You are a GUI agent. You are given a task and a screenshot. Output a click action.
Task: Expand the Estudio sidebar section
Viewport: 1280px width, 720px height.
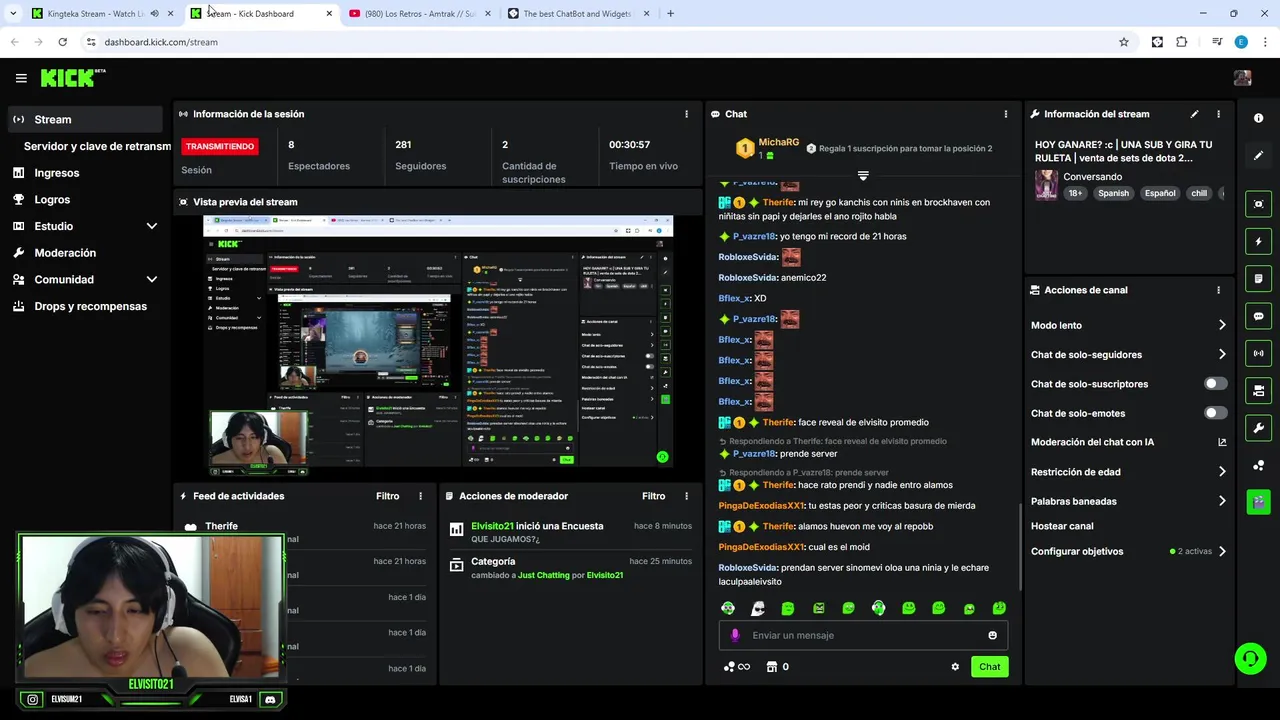[152, 226]
